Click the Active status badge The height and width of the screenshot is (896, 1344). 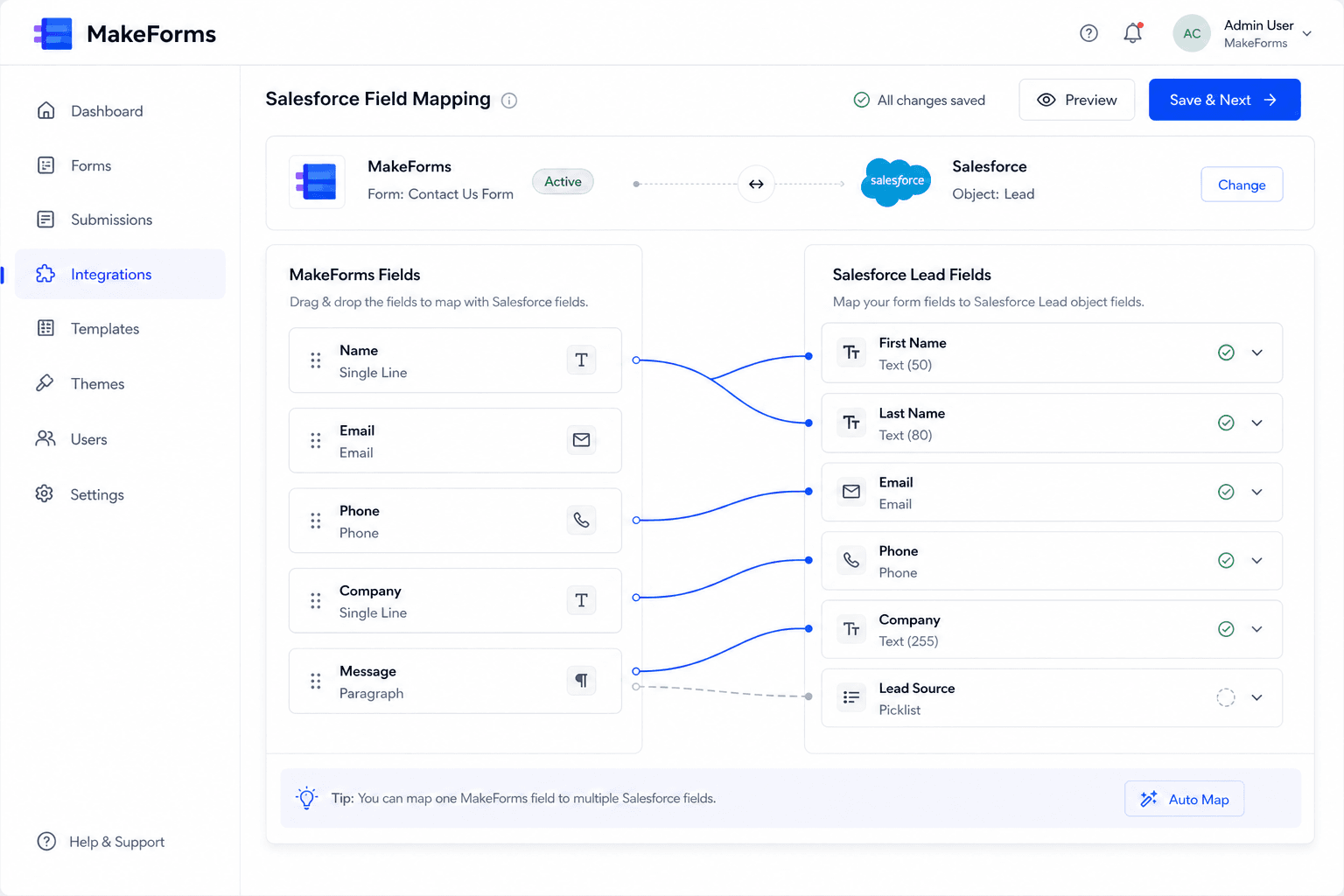(563, 181)
